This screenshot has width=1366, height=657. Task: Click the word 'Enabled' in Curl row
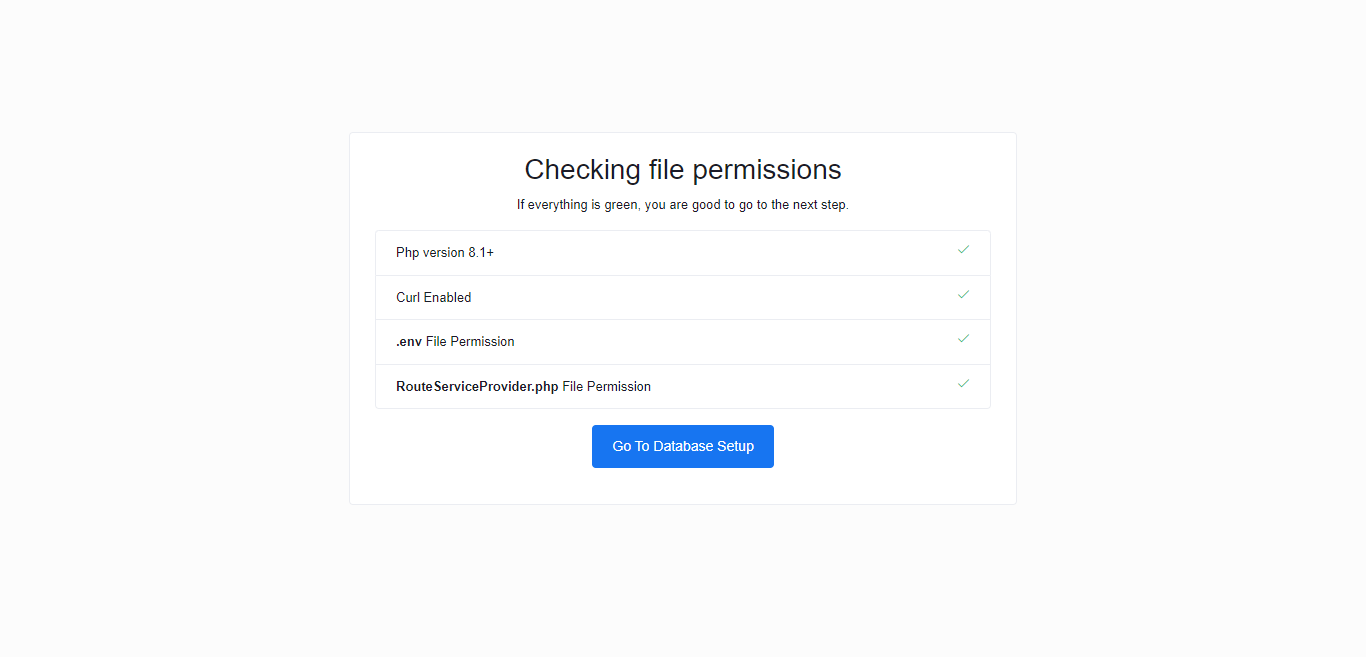pos(448,297)
